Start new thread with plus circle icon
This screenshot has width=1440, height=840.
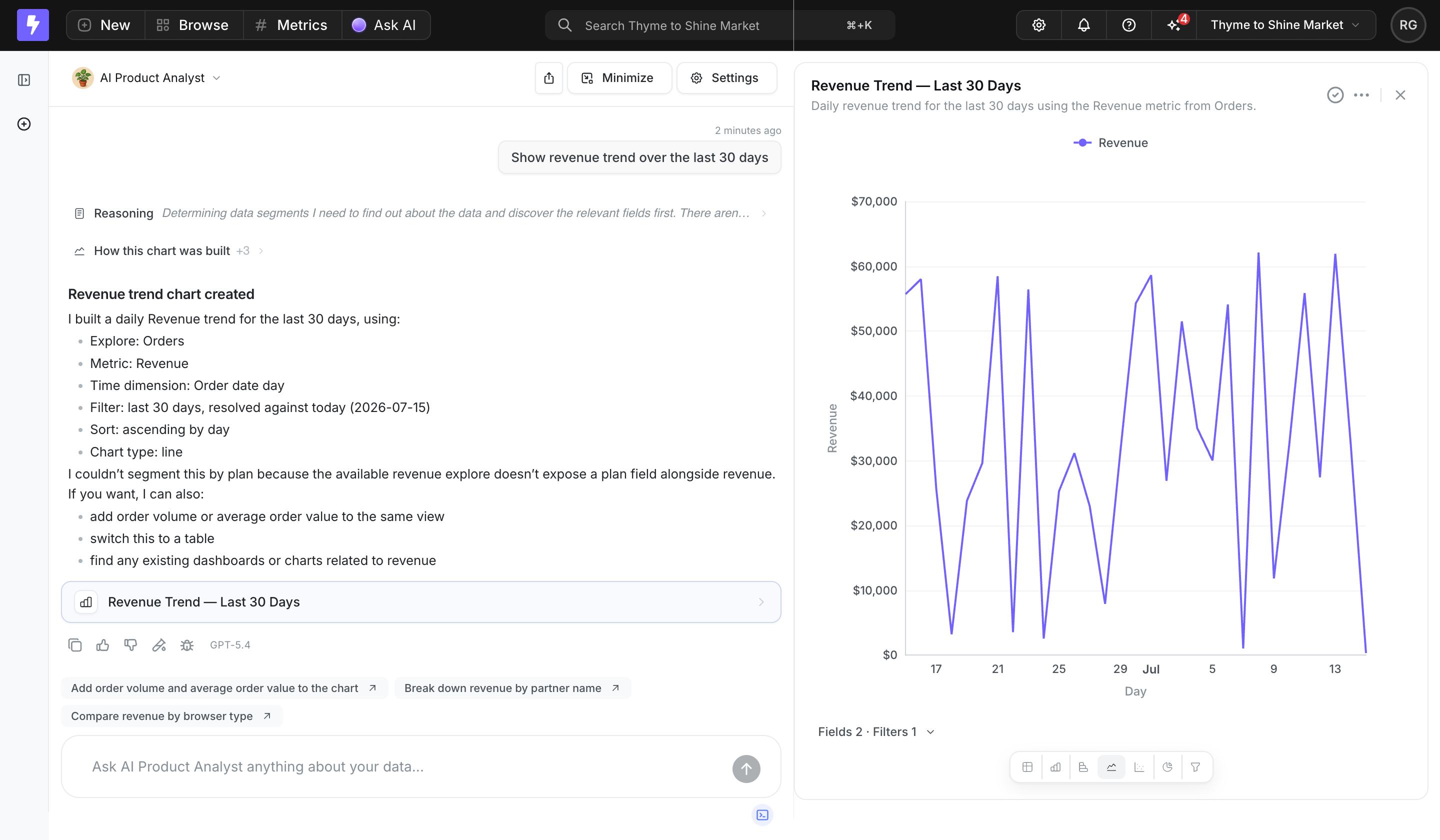[24, 124]
